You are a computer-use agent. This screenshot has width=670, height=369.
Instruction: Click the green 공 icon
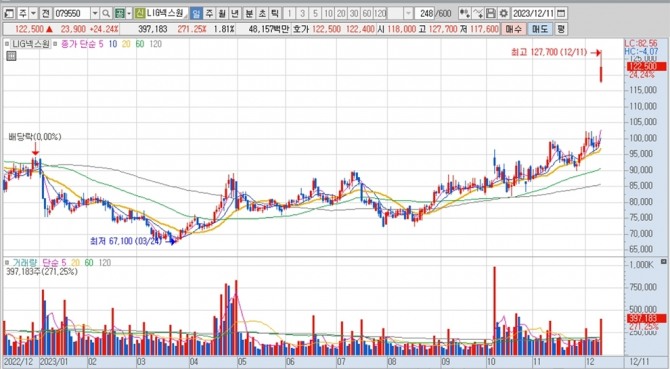120,14
